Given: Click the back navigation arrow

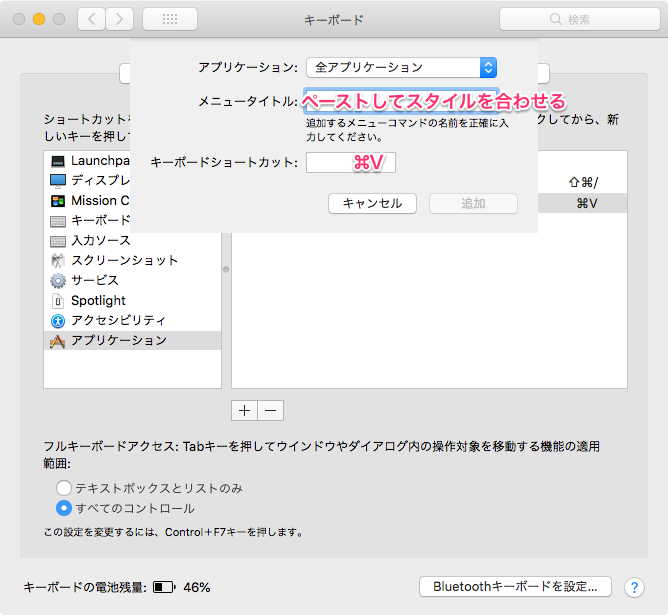Looking at the screenshot, I should click(91, 19).
